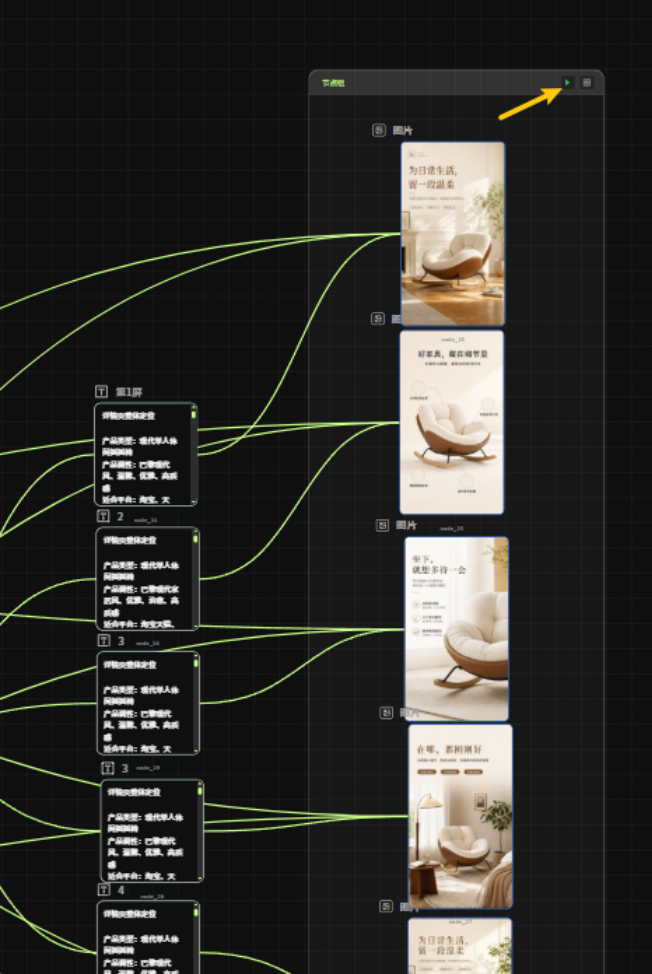The width and height of the screenshot is (652, 974).
Task: Click the image icon above the living room poster
Action: click(386, 712)
